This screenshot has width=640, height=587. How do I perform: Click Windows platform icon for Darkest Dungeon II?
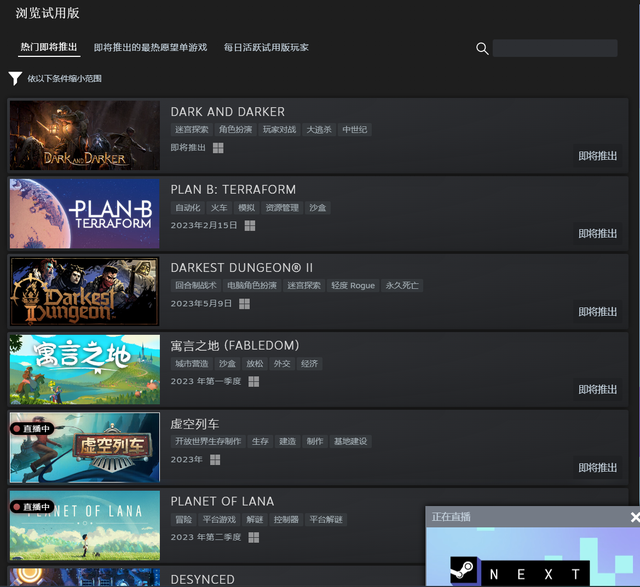click(244, 304)
